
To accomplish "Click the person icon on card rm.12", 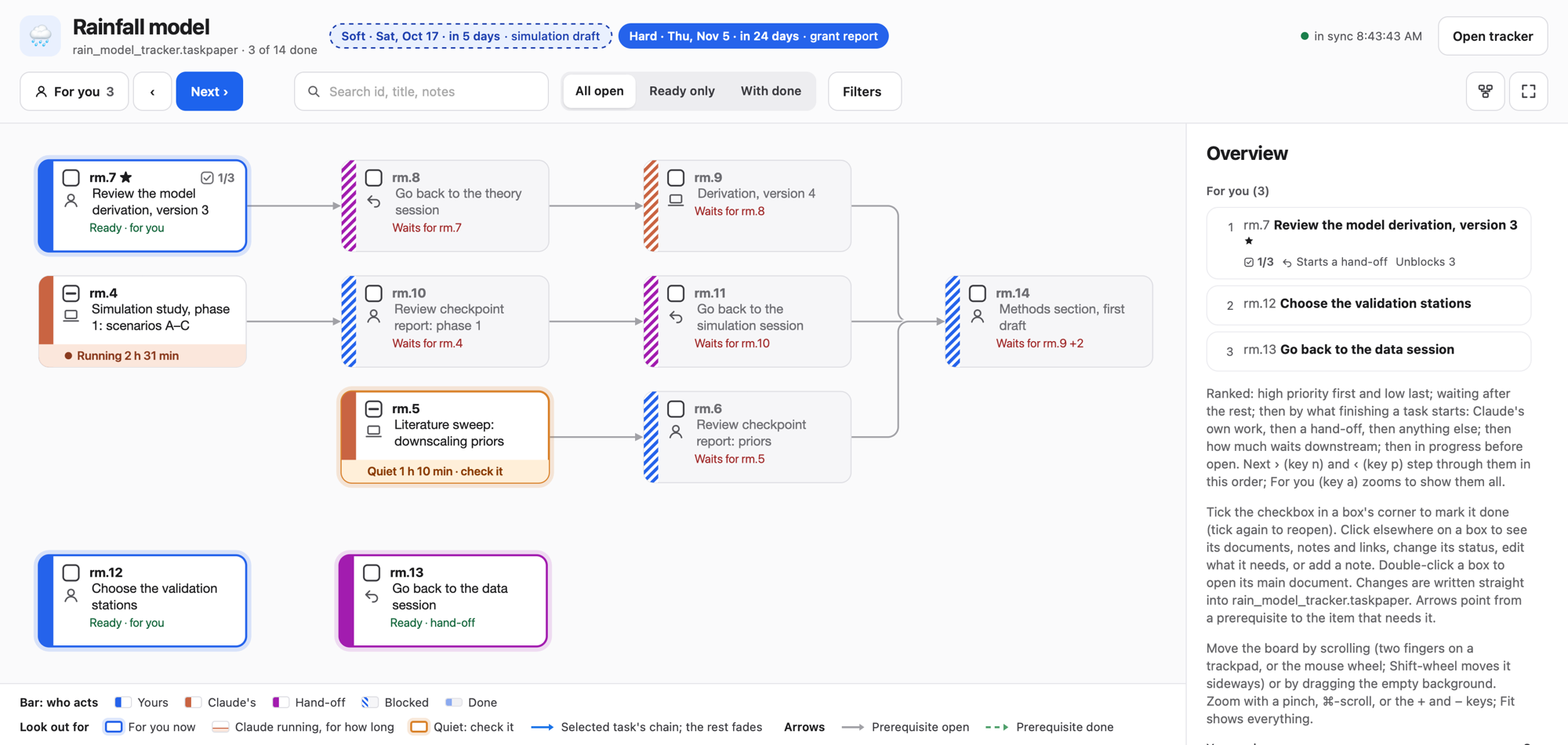I will click(71, 595).
